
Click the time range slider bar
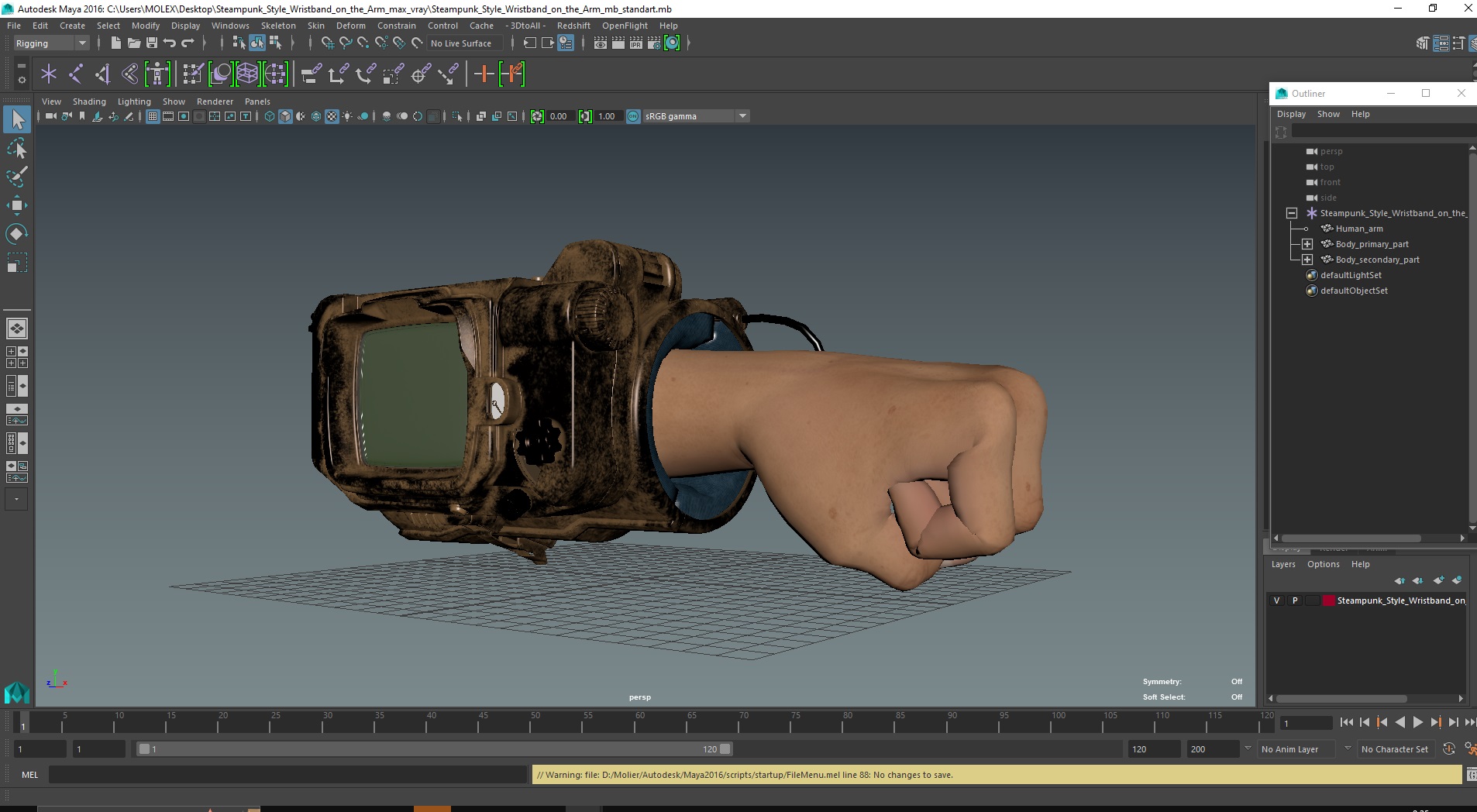[434, 749]
